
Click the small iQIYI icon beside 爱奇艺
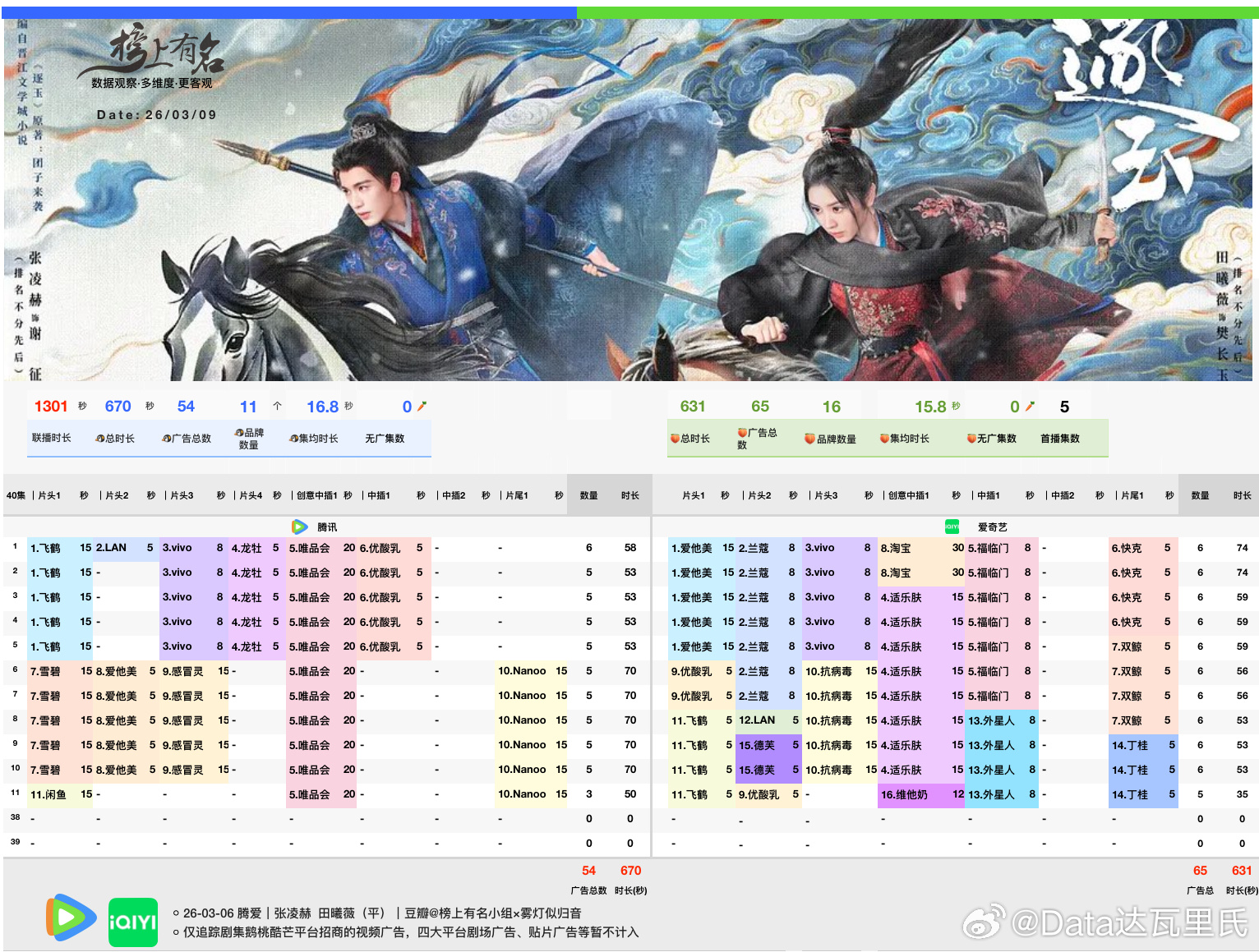tap(952, 527)
